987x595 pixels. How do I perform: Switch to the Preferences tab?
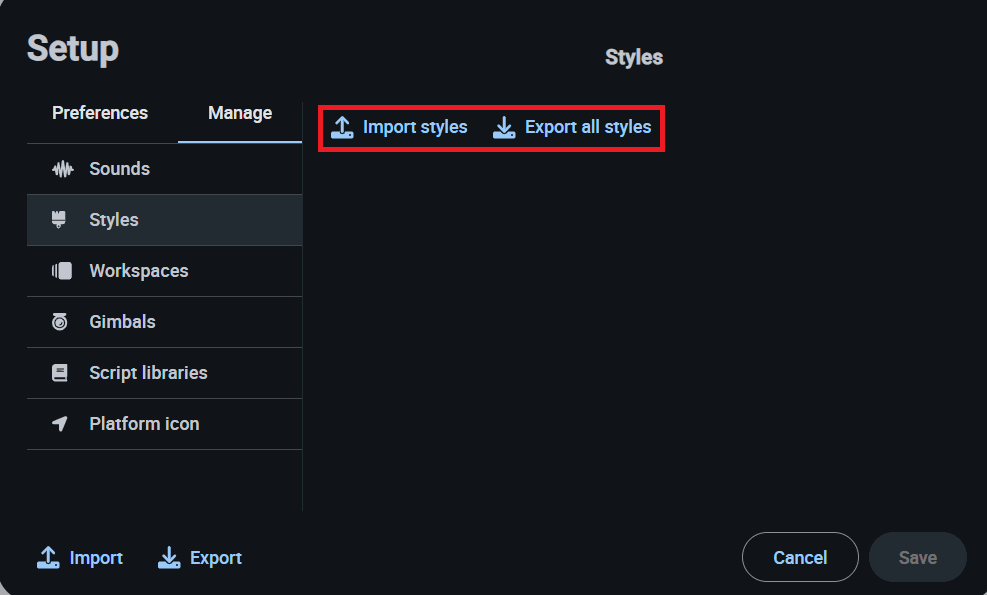(x=100, y=113)
